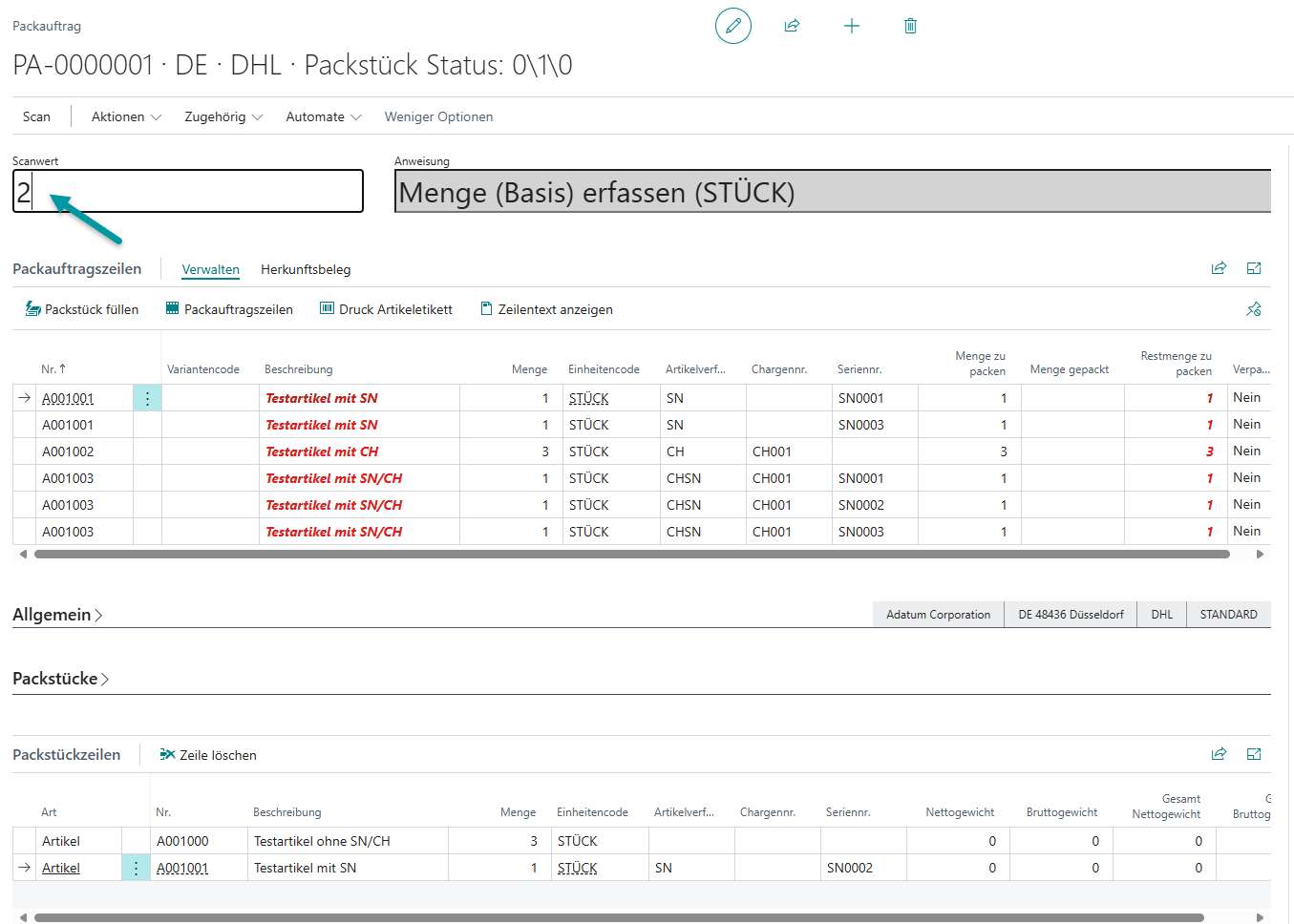This screenshot has height=924, width=1294.
Task: Select the Verwalten tab
Action: [210, 269]
